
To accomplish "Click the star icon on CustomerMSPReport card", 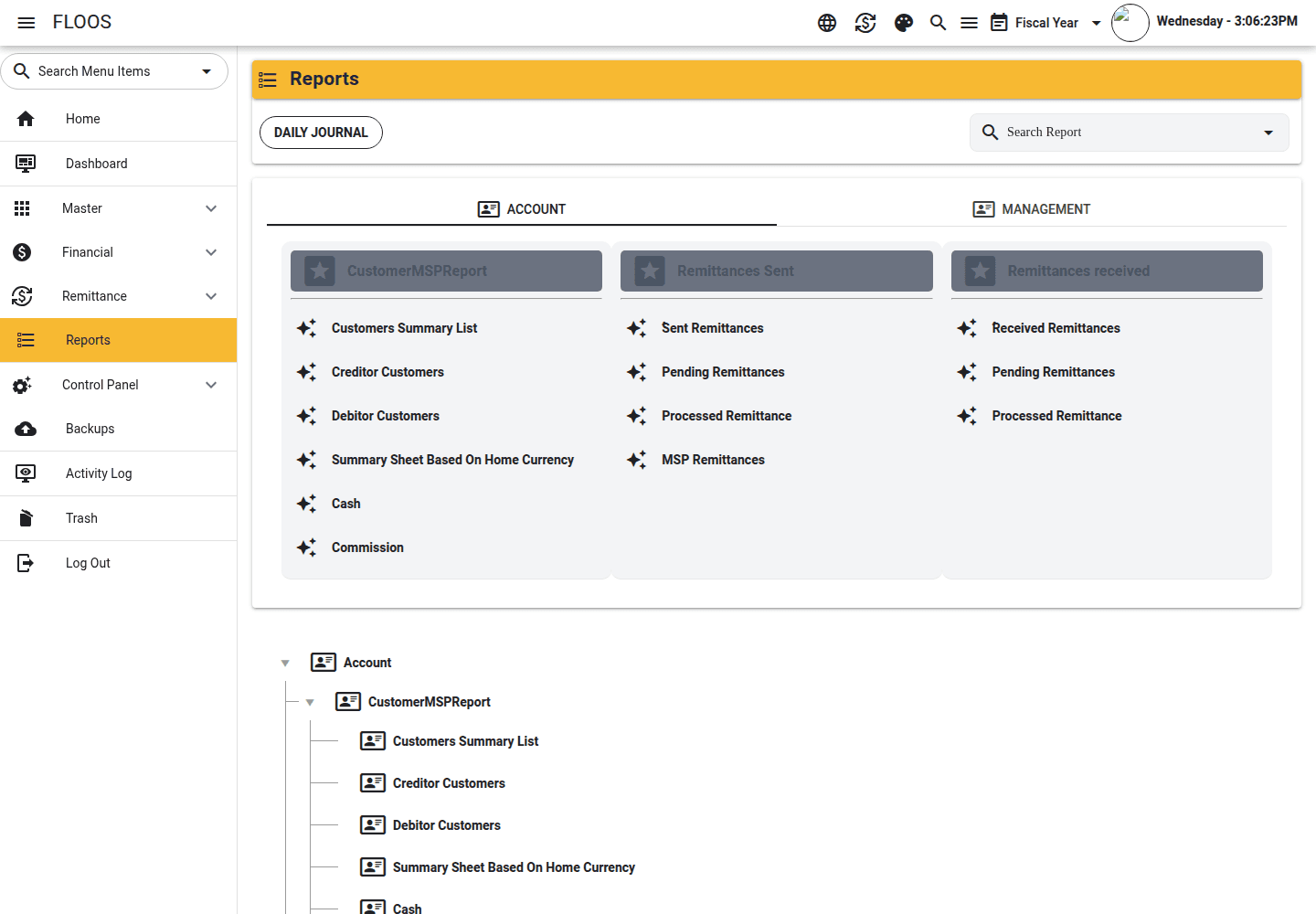I will click(x=320, y=271).
